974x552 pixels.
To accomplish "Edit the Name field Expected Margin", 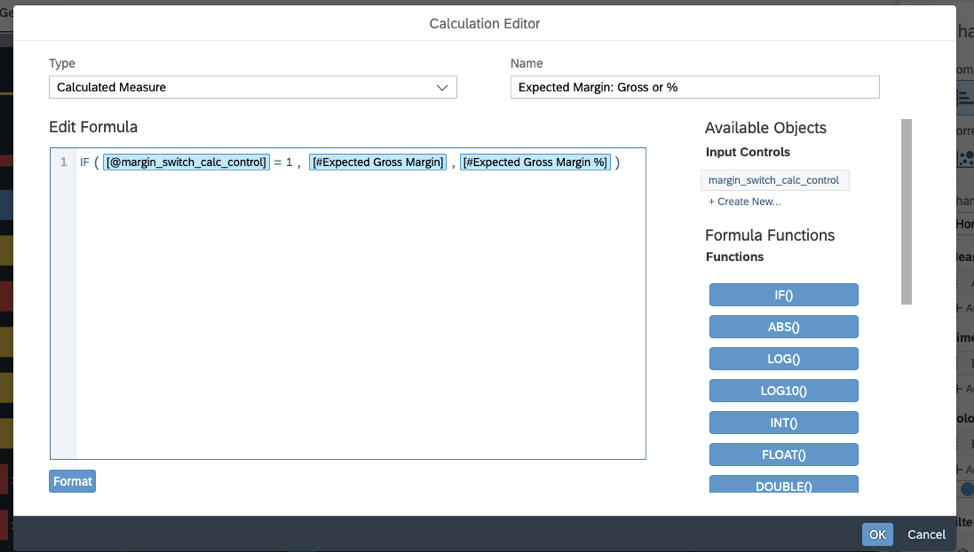I will pos(694,87).
